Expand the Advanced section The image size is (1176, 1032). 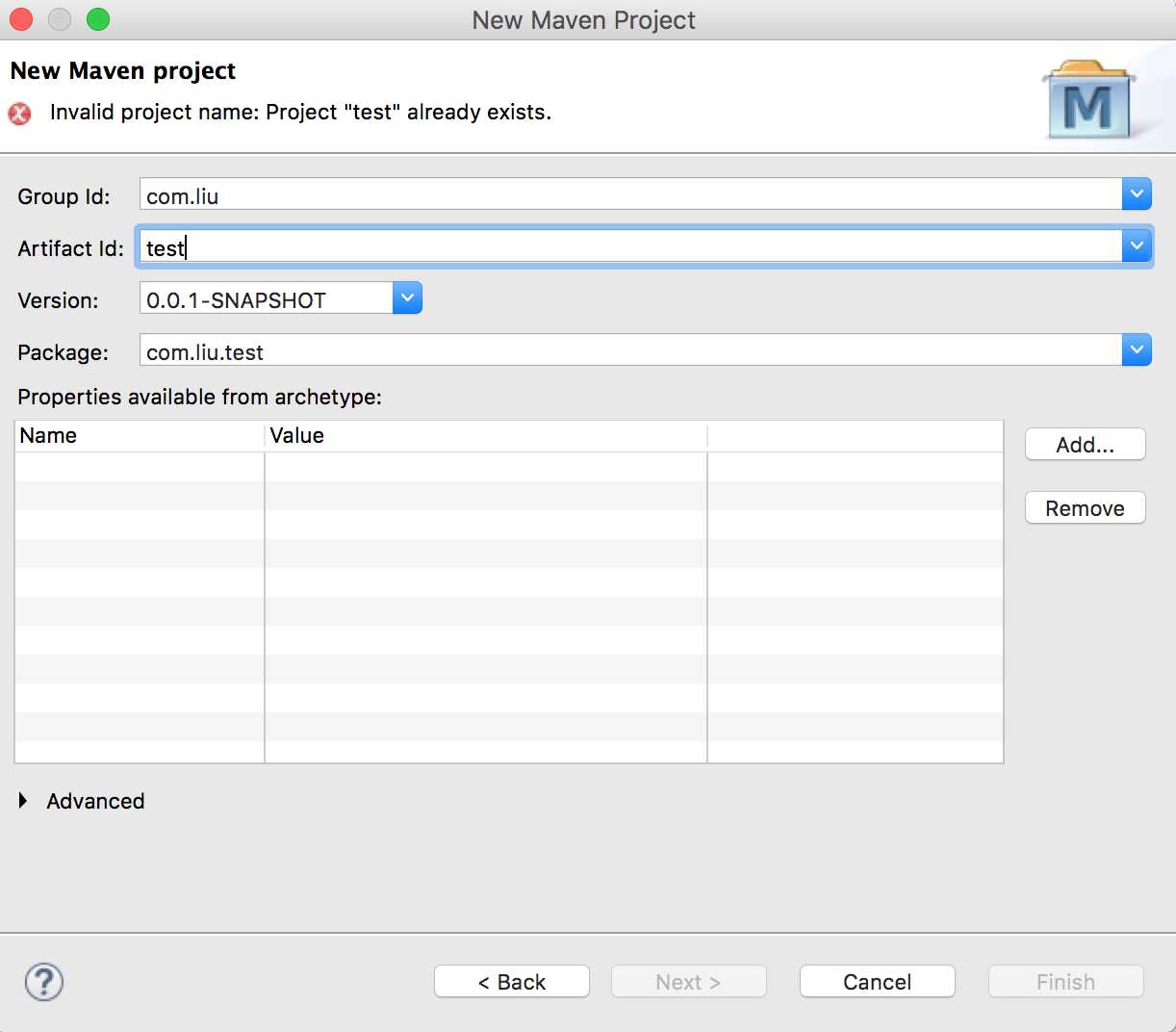click(23, 801)
